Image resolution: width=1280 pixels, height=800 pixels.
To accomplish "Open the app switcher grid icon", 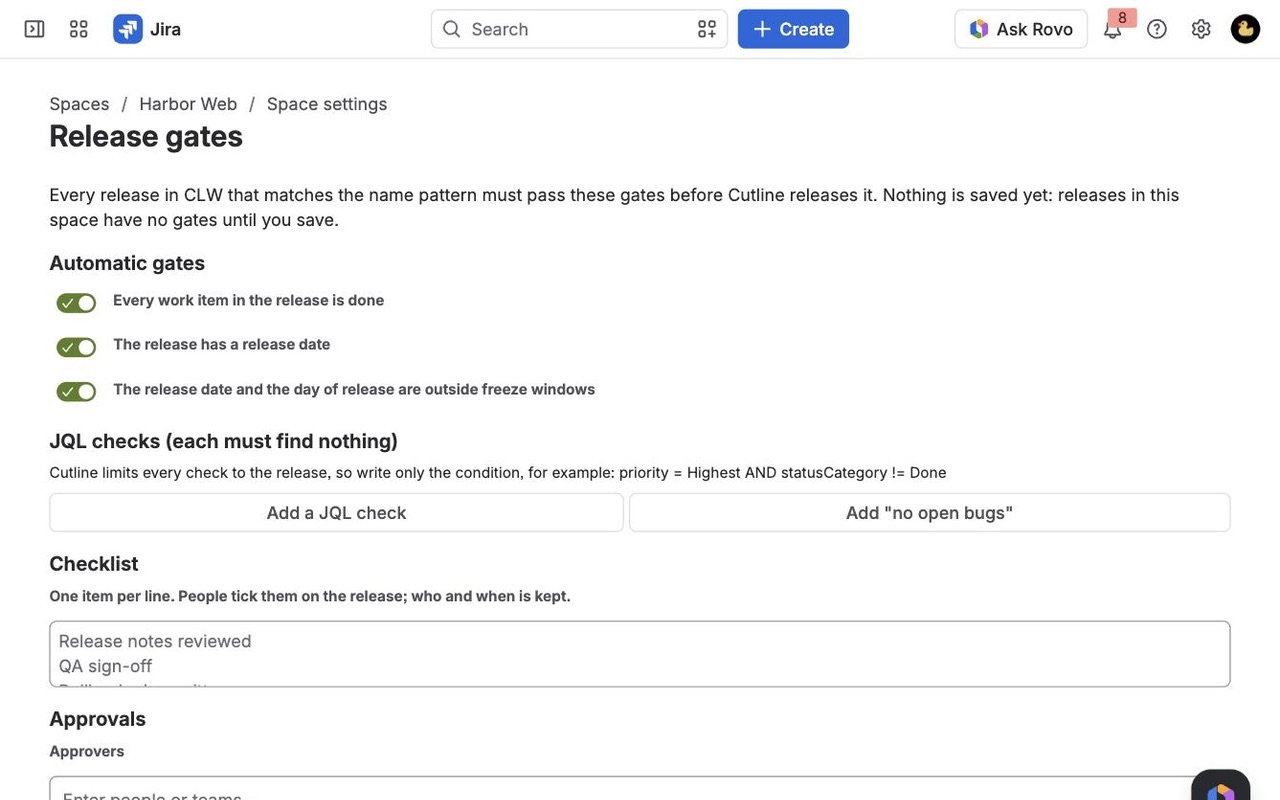I will pyautogui.click(x=79, y=29).
